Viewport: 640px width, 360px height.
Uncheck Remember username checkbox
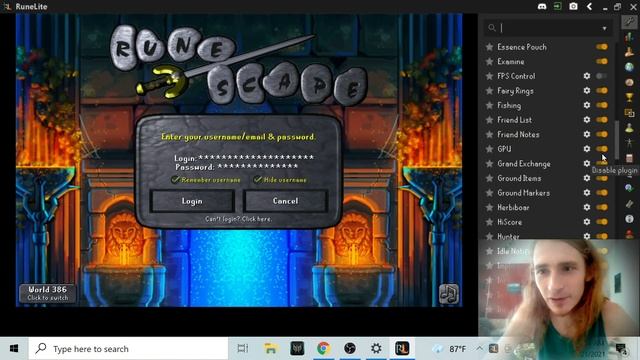coord(175,180)
